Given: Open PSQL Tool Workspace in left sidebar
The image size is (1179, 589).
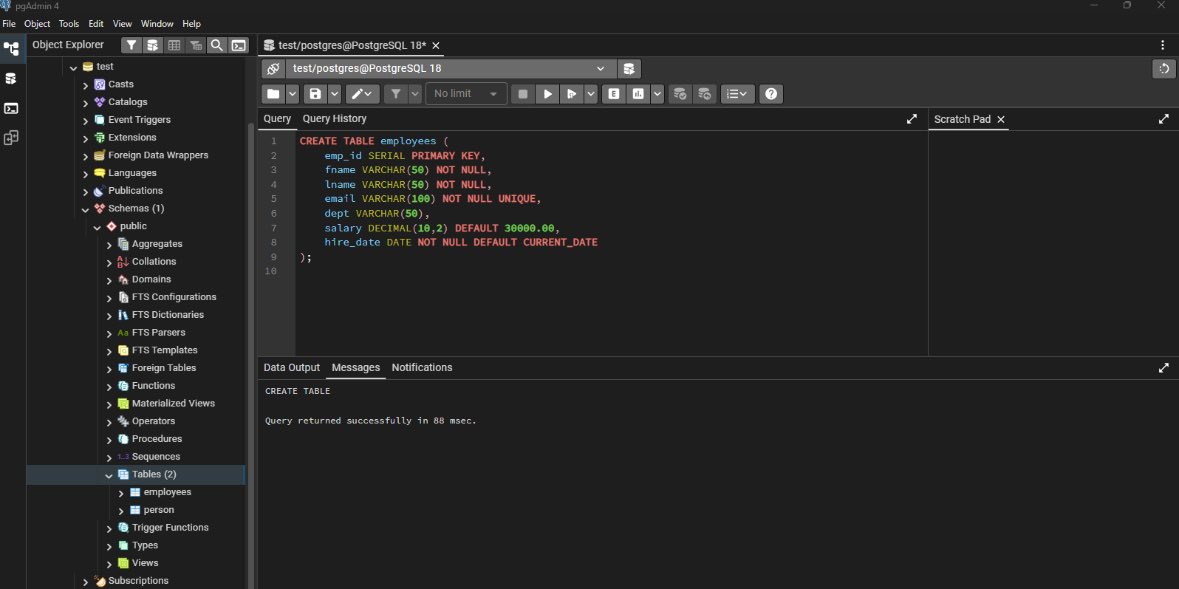Looking at the screenshot, I should (11, 108).
